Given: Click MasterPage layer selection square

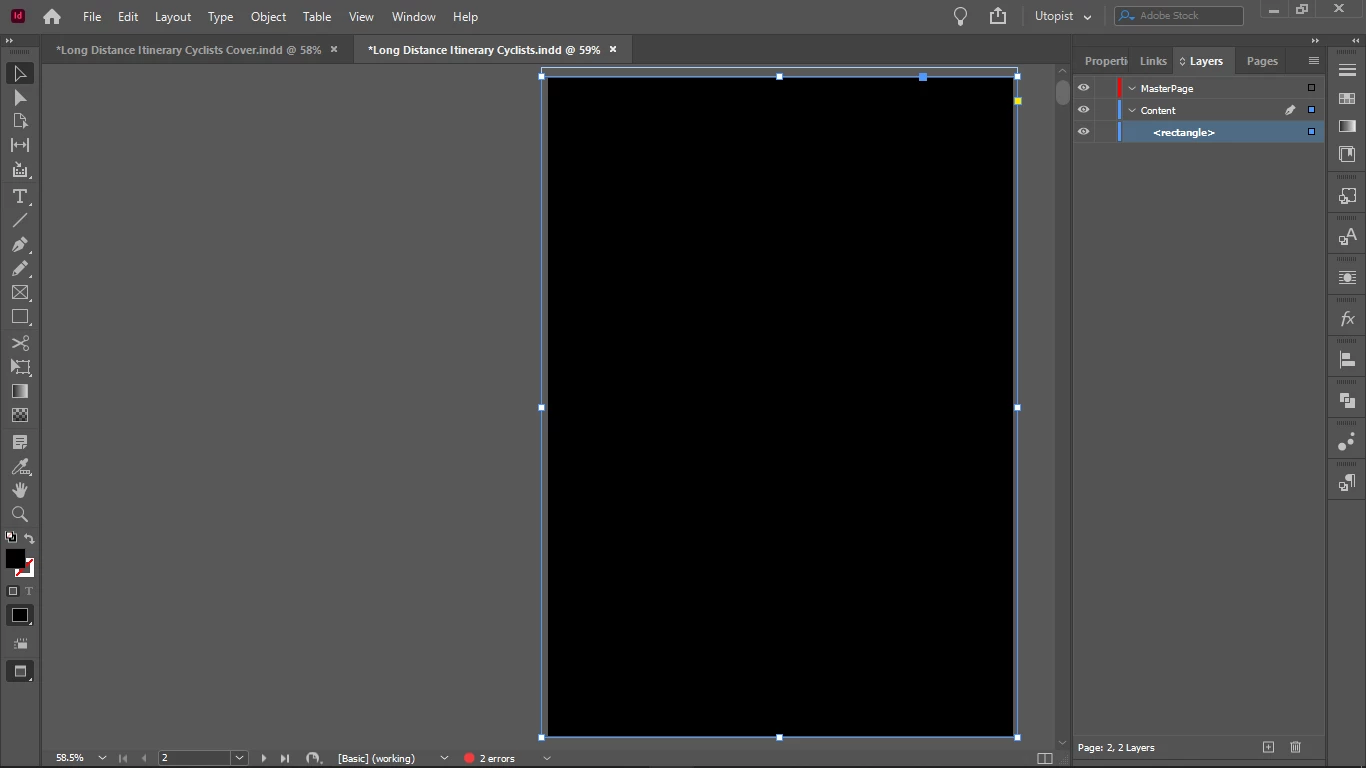Looking at the screenshot, I should point(1311,88).
